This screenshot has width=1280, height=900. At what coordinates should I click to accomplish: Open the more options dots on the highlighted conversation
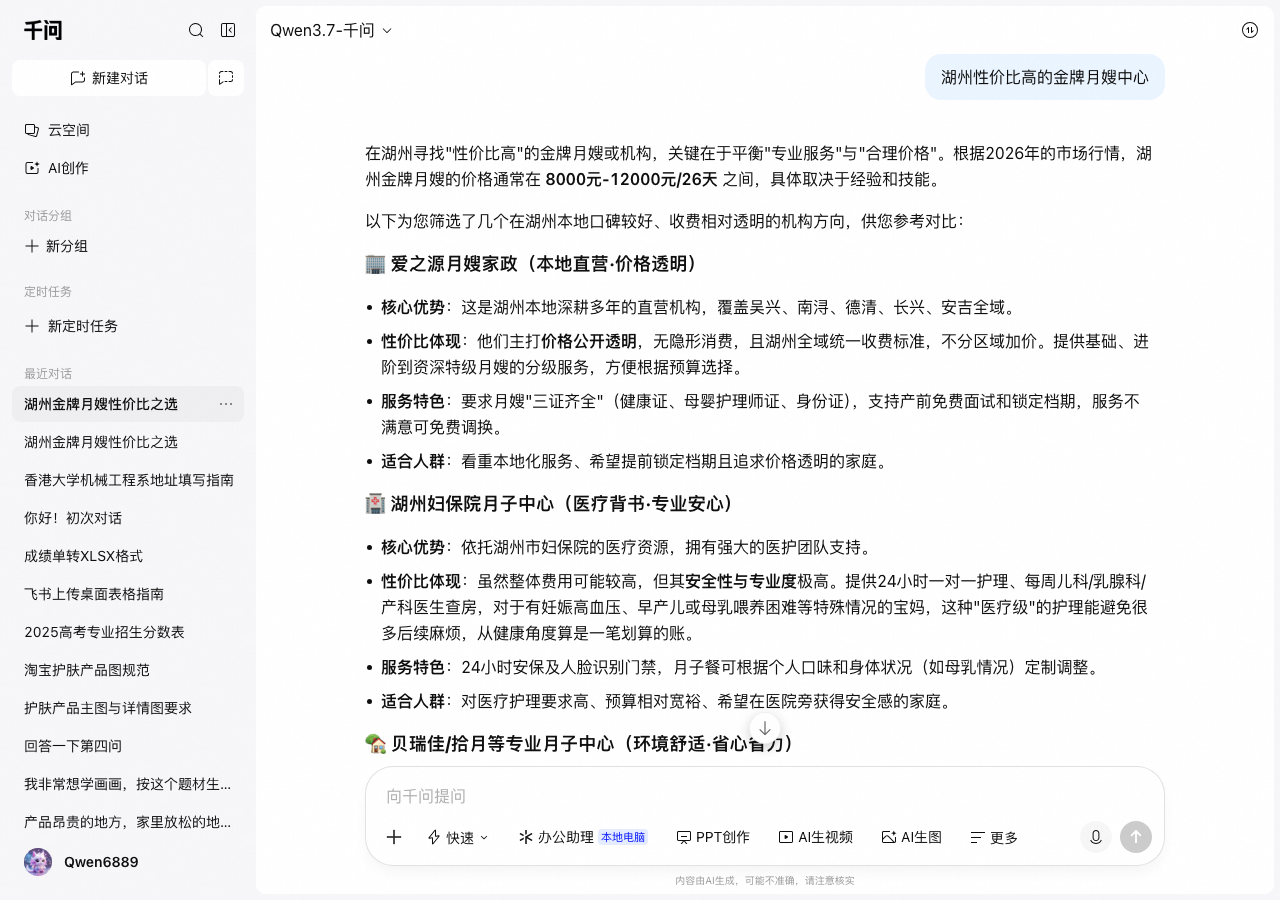[226, 404]
